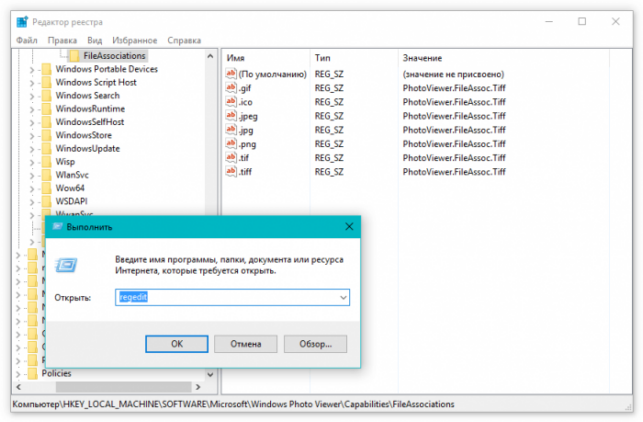Click the string icon of .jpeg value
This screenshot has width=643, height=422.
coord(231,116)
